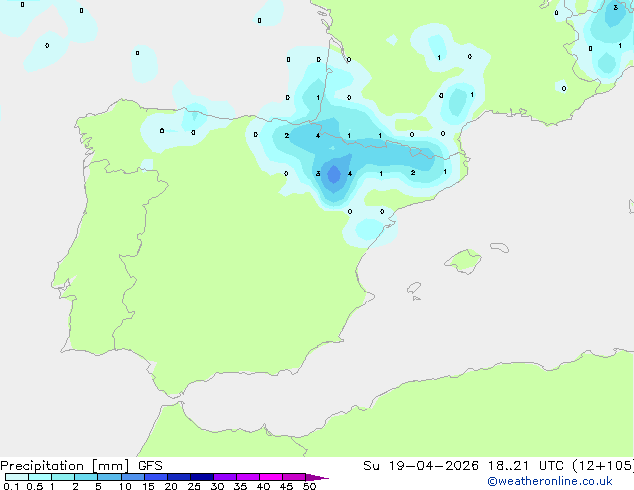Screen dimensions: 634x490
Task: Click the purple arrow tip above 50 mm
Action: click(x=317, y=477)
